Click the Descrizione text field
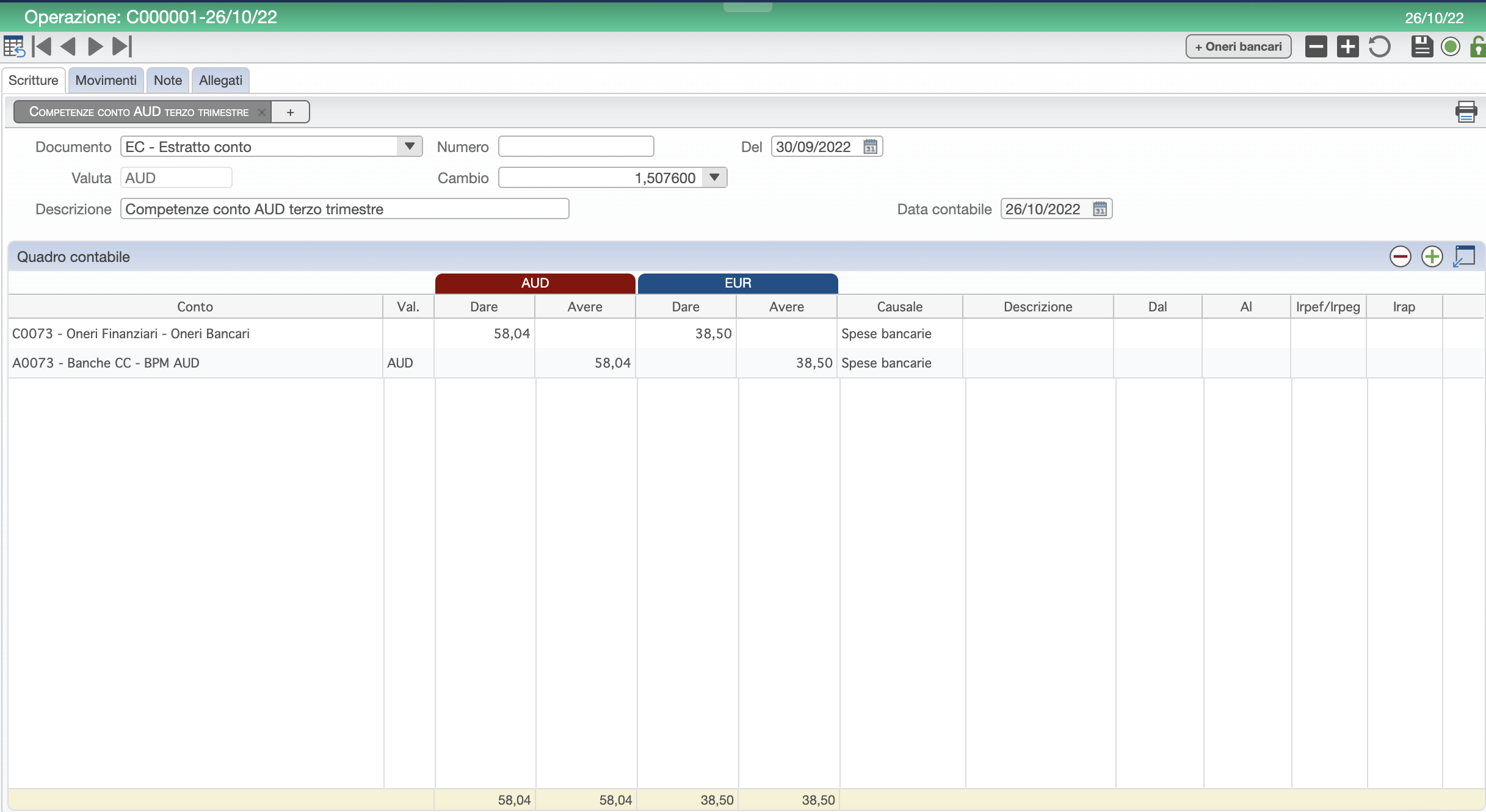Image resolution: width=1486 pixels, height=812 pixels. (x=345, y=209)
